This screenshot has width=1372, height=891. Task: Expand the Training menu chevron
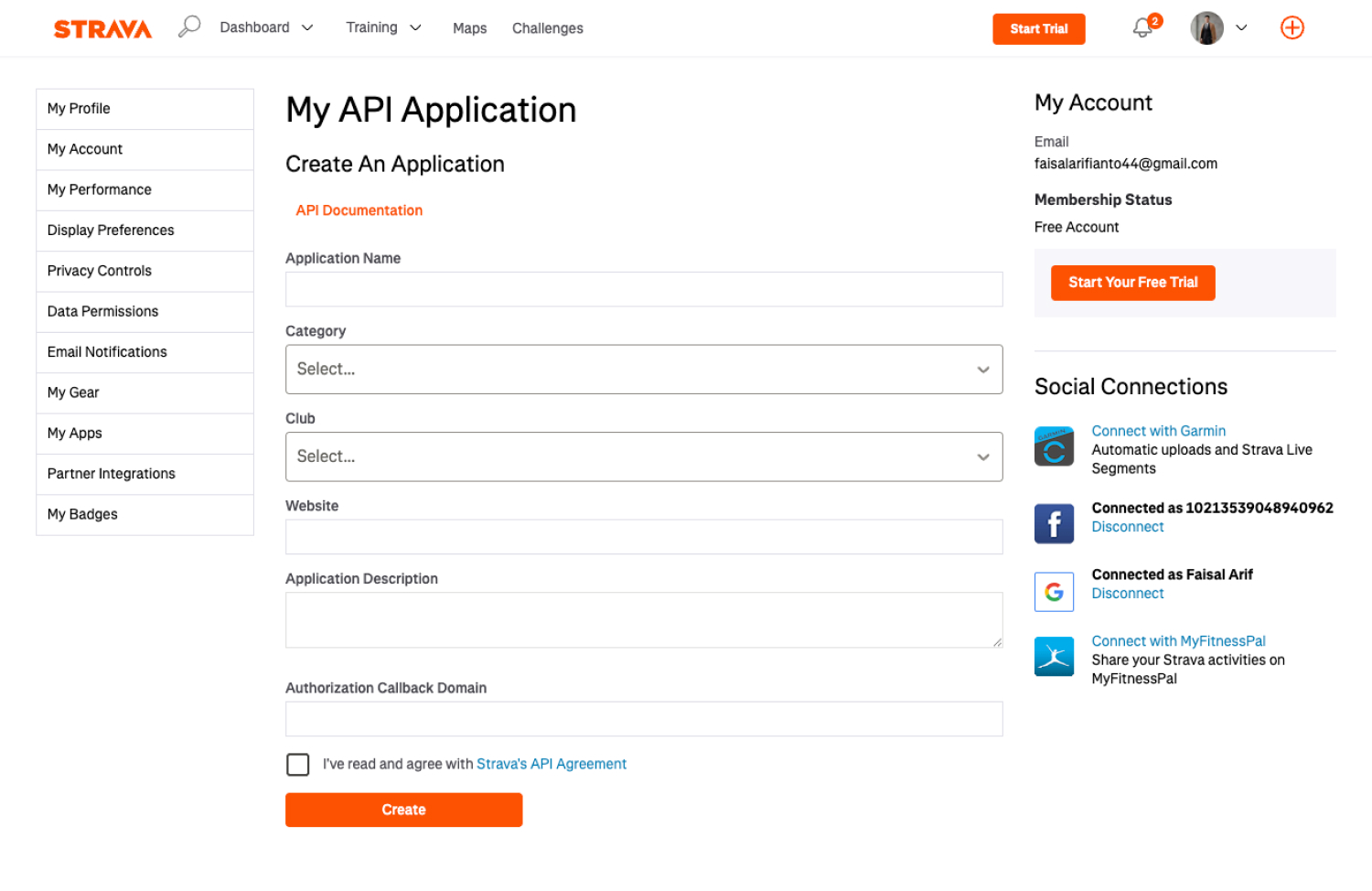pyautogui.click(x=415, y=28)
